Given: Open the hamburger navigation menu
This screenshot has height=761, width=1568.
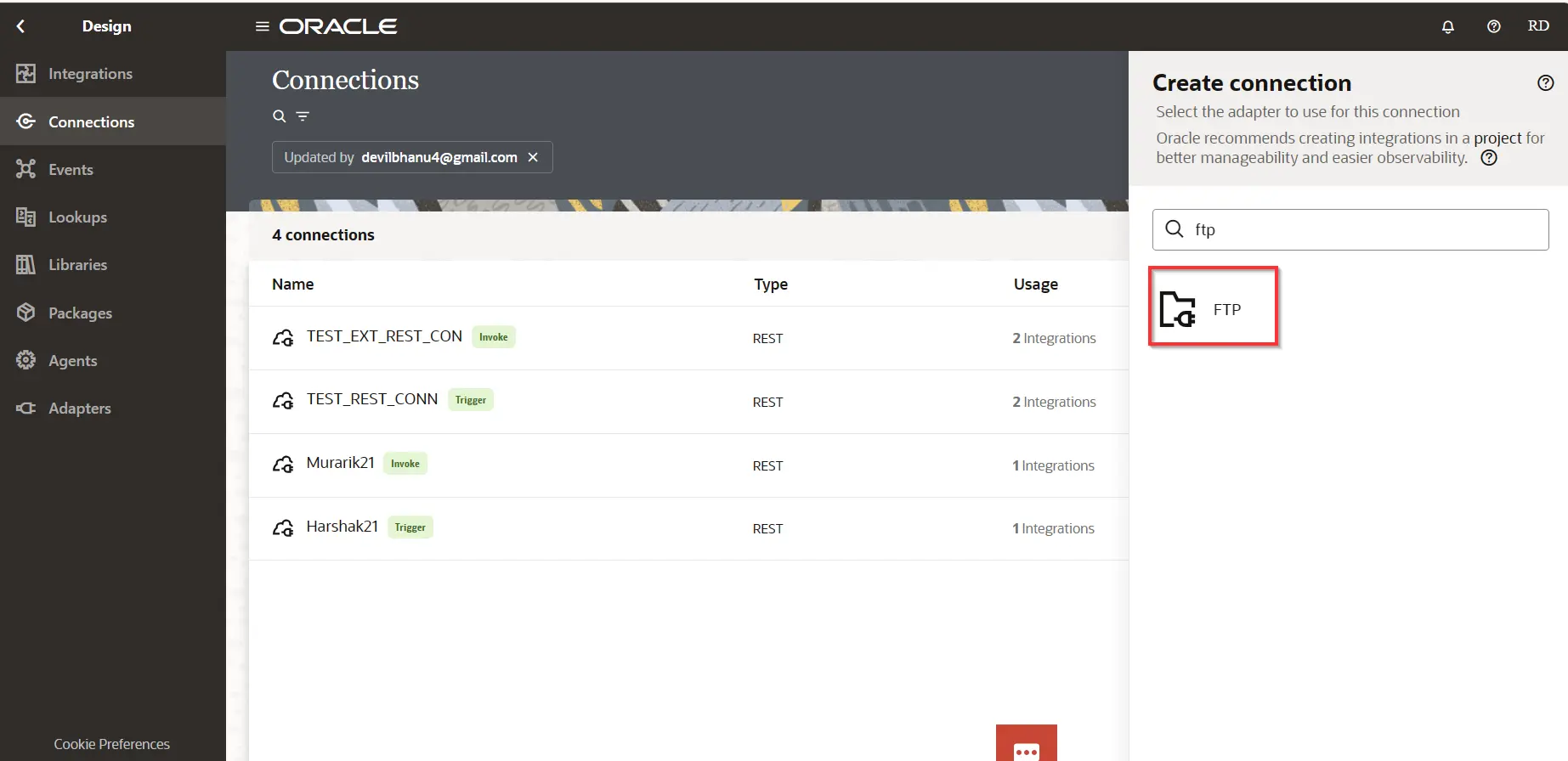Looking at the screenshot, I should [262, 26].
